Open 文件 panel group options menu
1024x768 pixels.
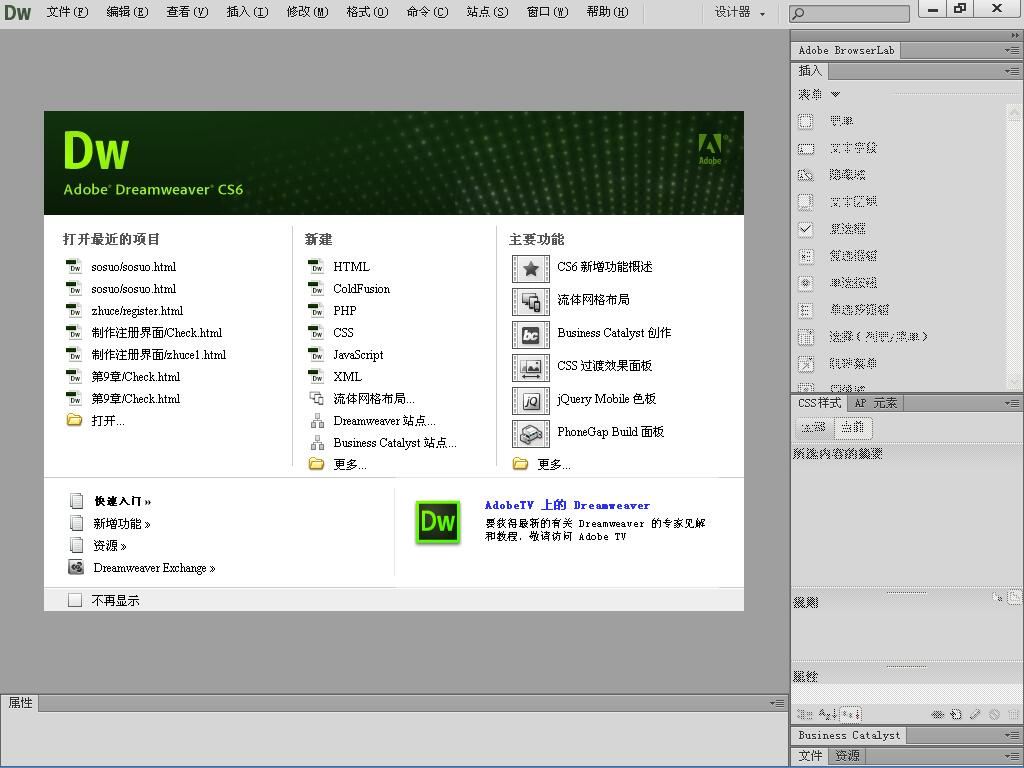[1012, 756]
